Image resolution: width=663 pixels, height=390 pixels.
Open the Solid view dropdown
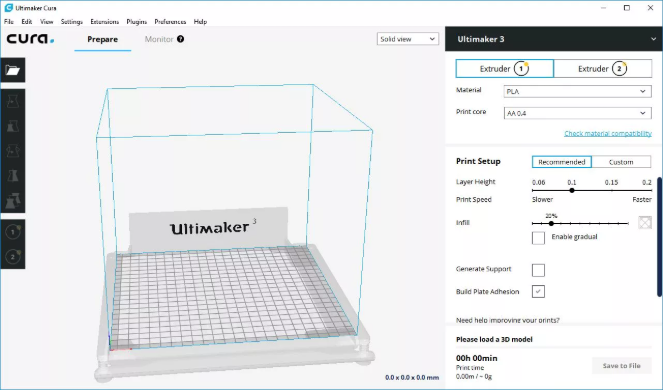408,39
